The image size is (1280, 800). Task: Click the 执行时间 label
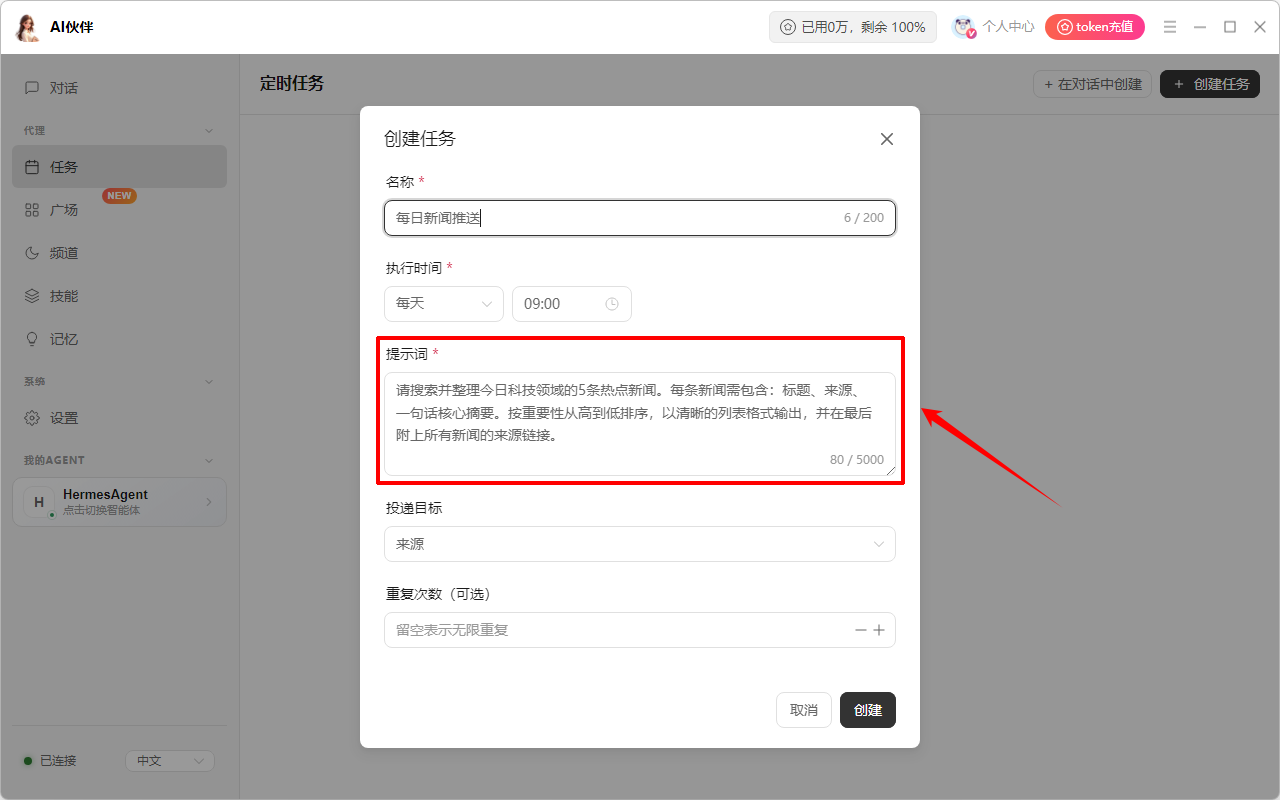pos(414,268)
